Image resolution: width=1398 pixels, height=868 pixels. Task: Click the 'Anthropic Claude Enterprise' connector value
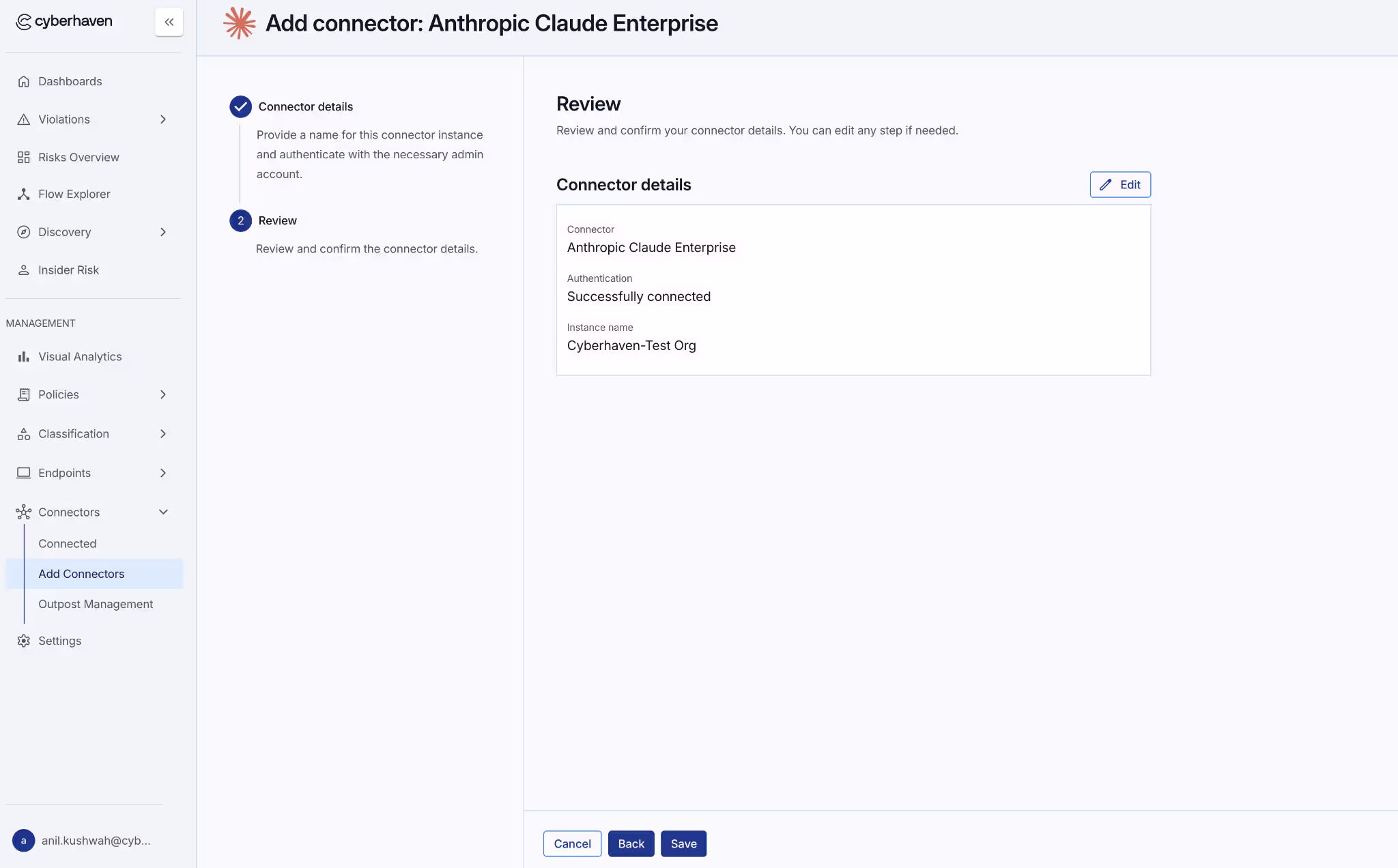tap(651, 248)
